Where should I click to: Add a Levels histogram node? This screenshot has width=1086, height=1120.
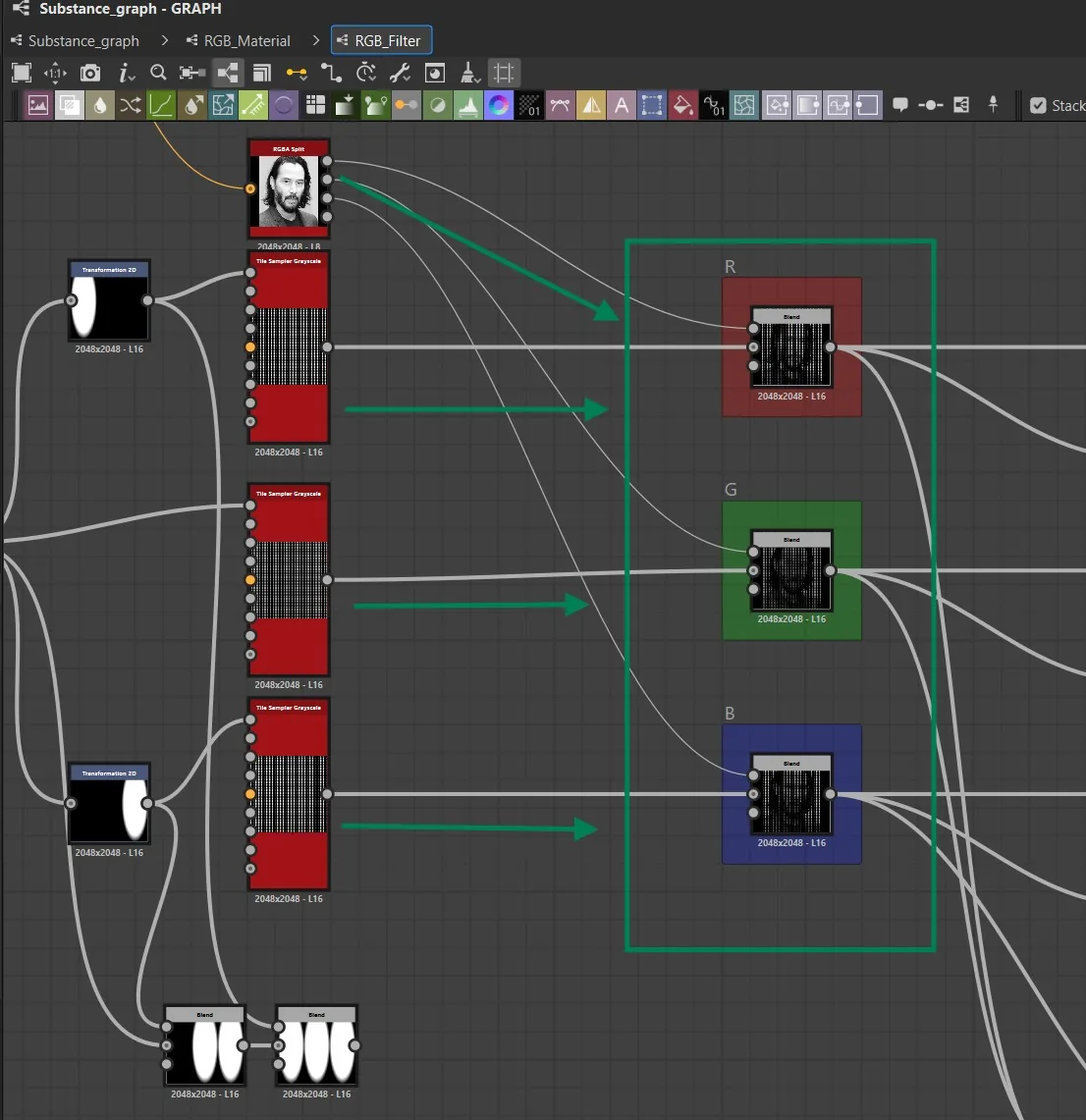(468, 106)
